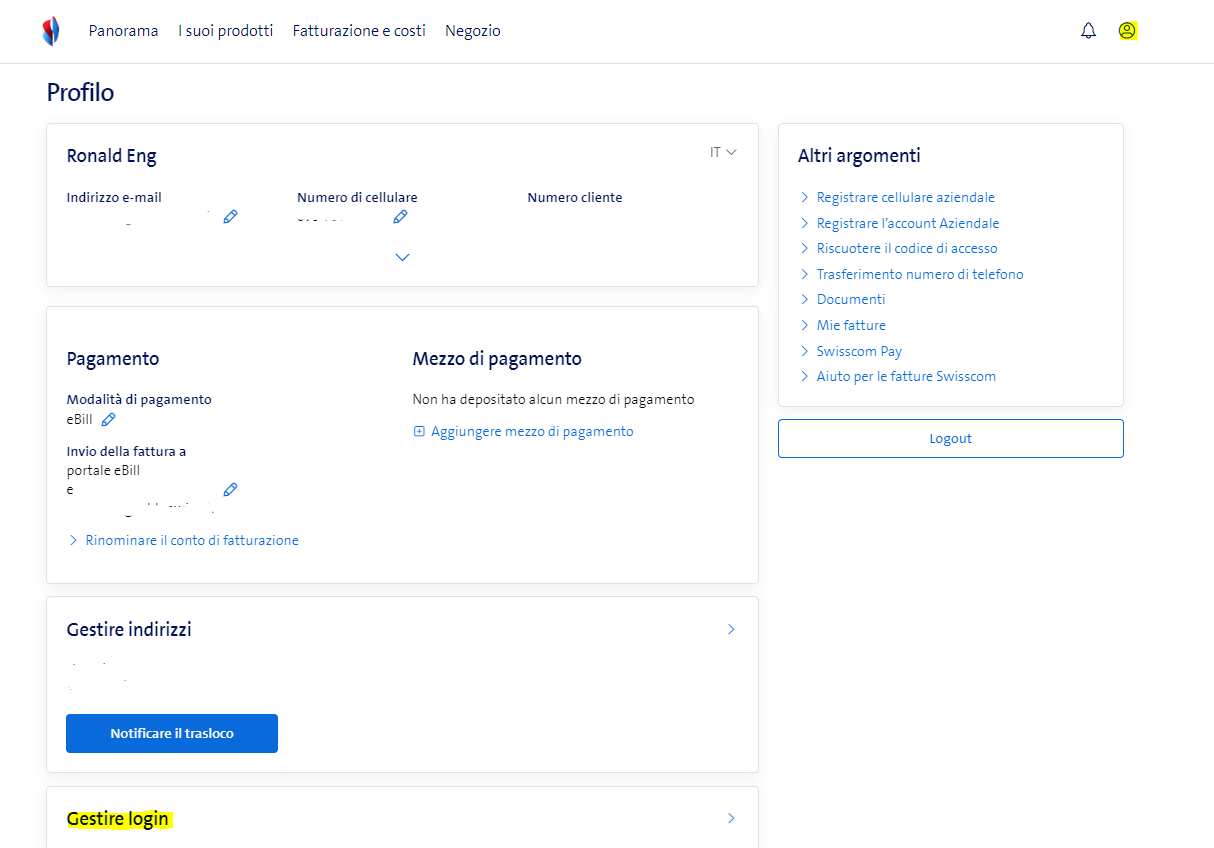Open the IT language dropdown
The width and height of the screenshot is (1214, 848).
click(x=723, y=152)
